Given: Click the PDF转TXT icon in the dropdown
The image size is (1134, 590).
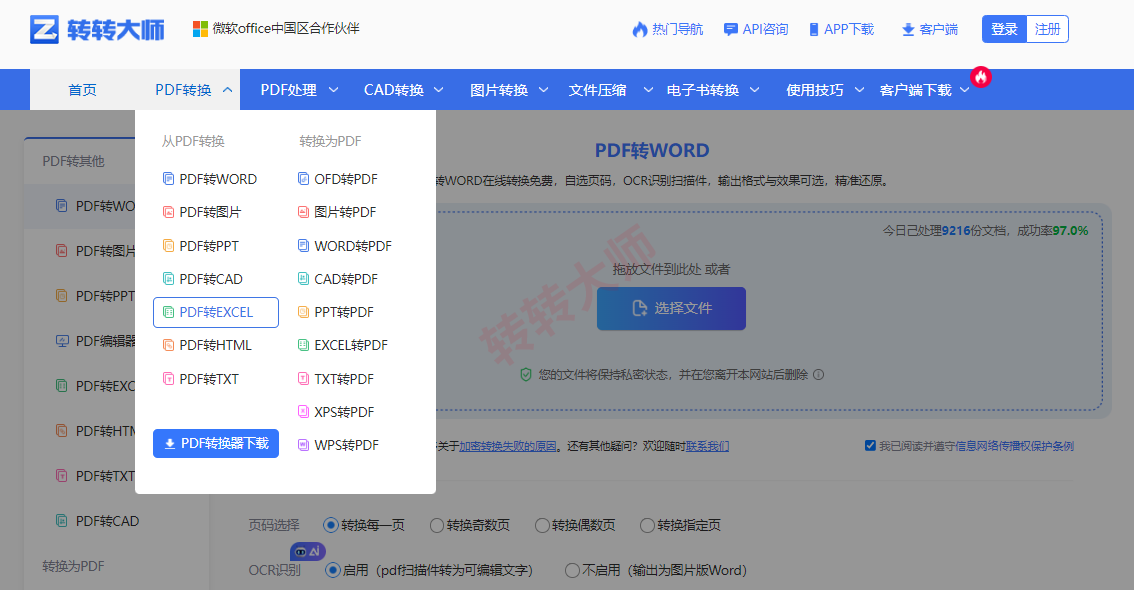Looking at the screenshot, I should point(169,378).
